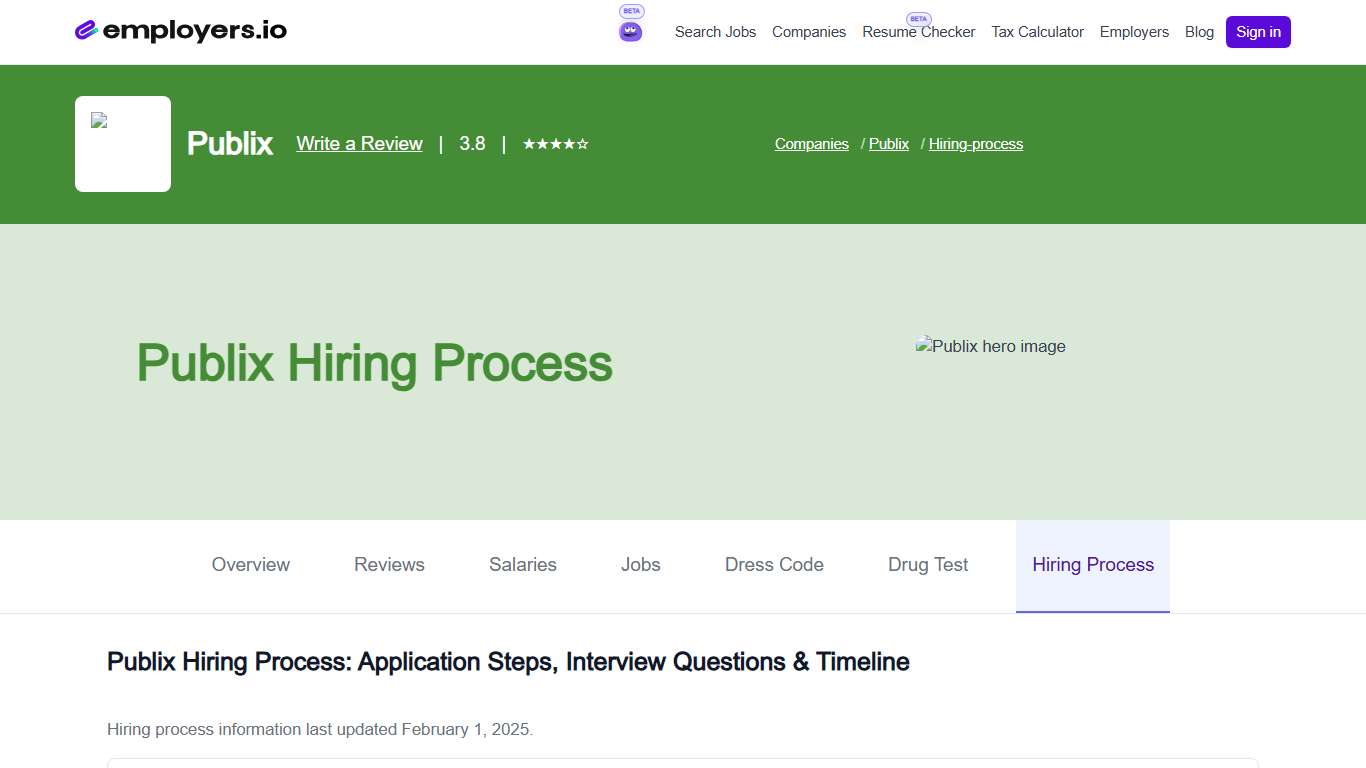Image resolution: width=1366 pixels, height=768 pixels.
Task: Open the Tax Calculator page
Action: 1037,31
